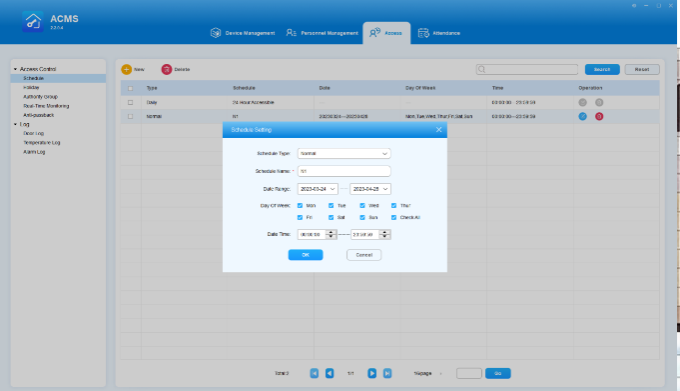The width and height of the screenshot is (680, 391).
Task: Go to next page arrow in pagination
Action: [372, 373]
